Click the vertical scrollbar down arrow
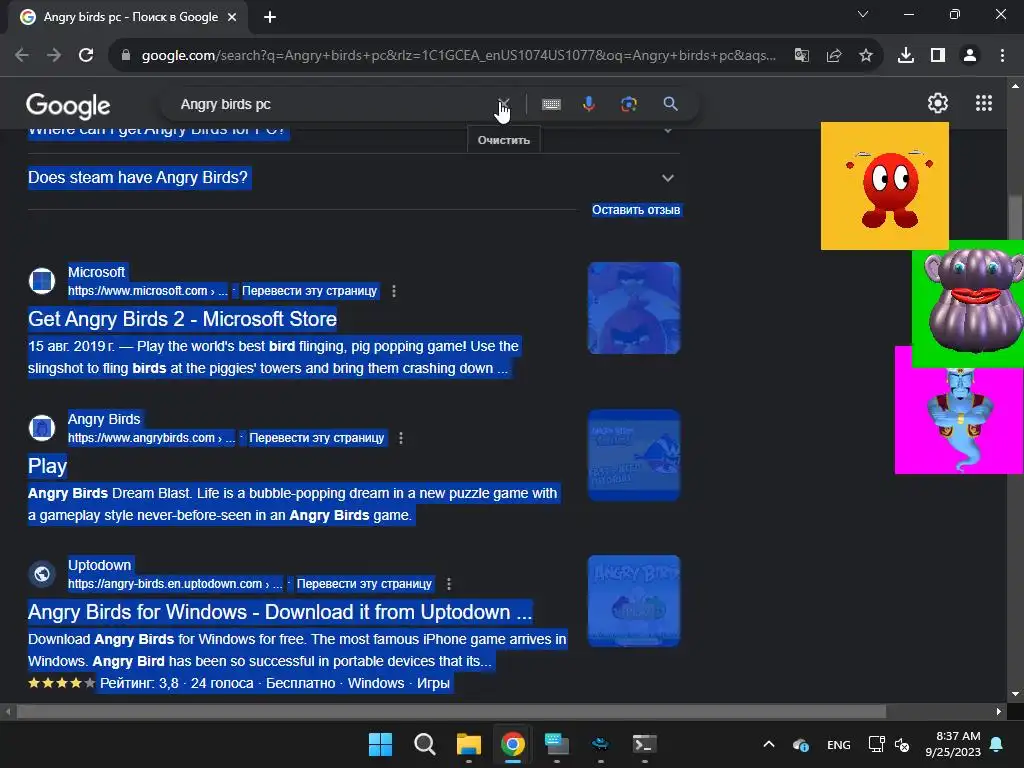This screenshot has width=1024, height=768. coord(1015,694)
